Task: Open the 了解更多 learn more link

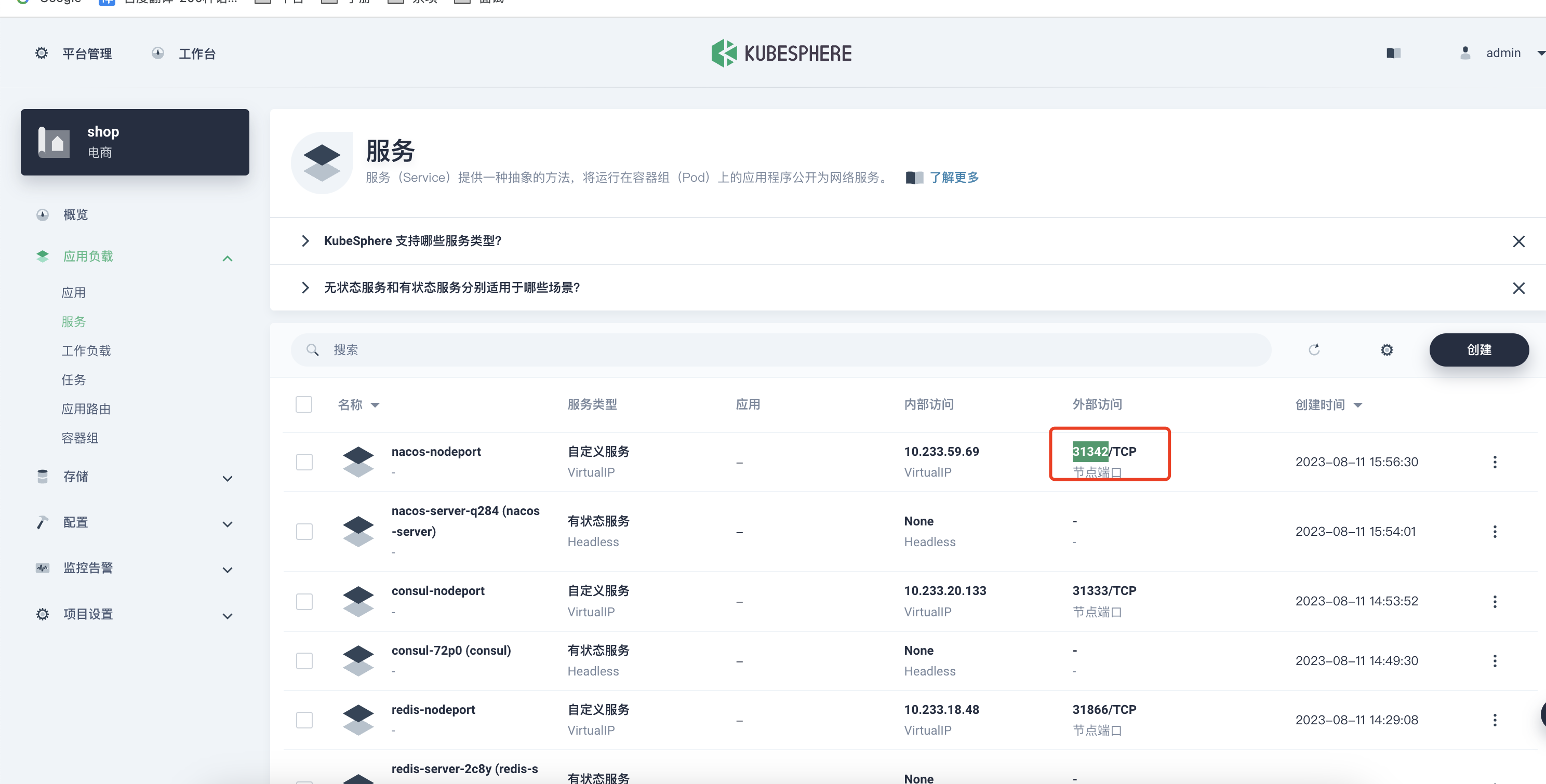Action: tap(954, 178)
